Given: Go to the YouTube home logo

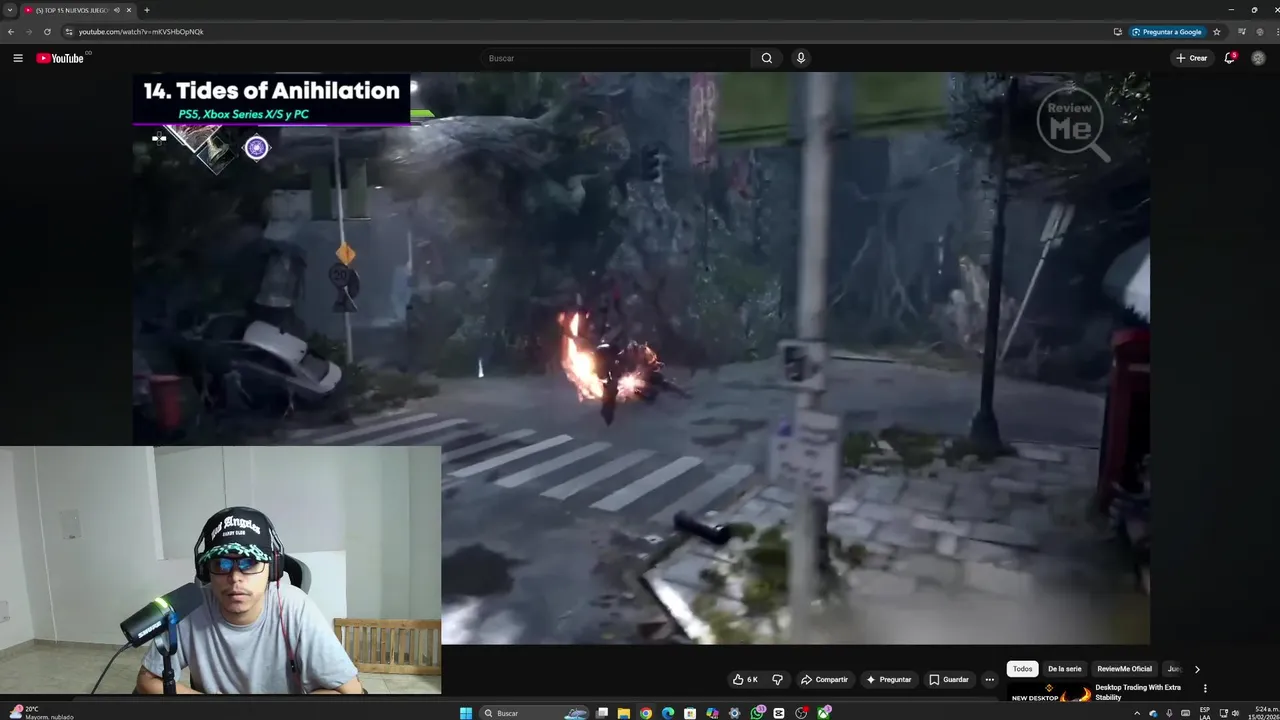Looking at the screenshot, I should pos(60,58).
